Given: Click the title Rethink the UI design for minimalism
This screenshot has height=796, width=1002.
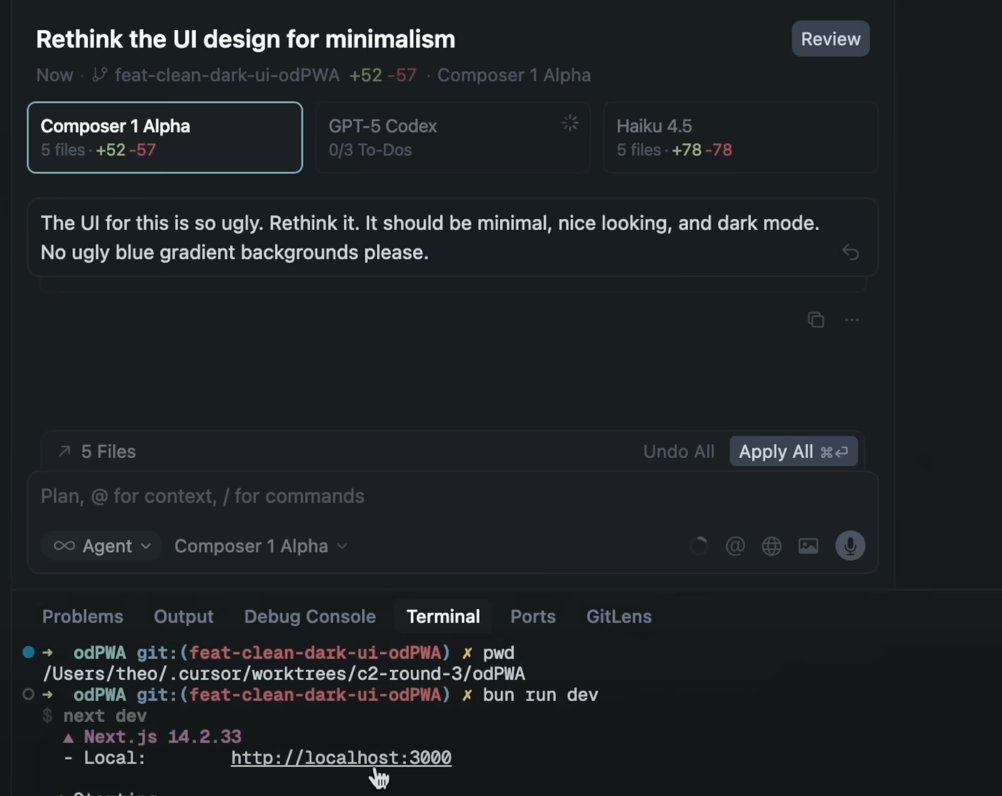Looking at the screenshot, I should click(245, 40).
